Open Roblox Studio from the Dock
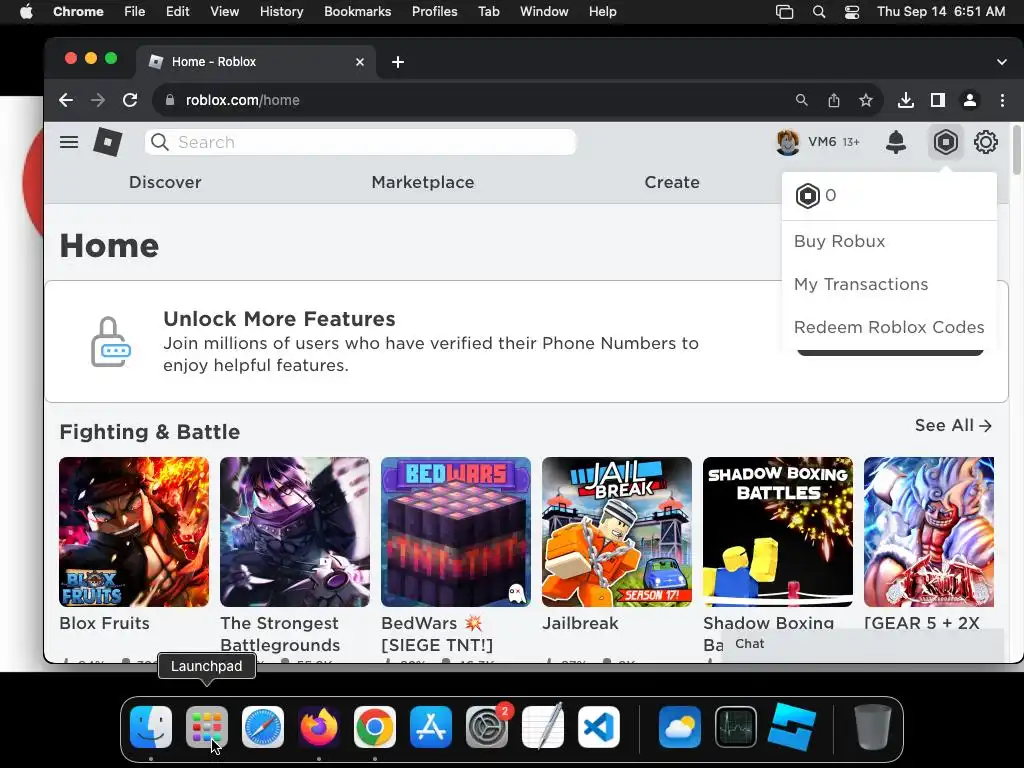The width and height of the screenshot is (1024, 768). click(x=792, y=727)
